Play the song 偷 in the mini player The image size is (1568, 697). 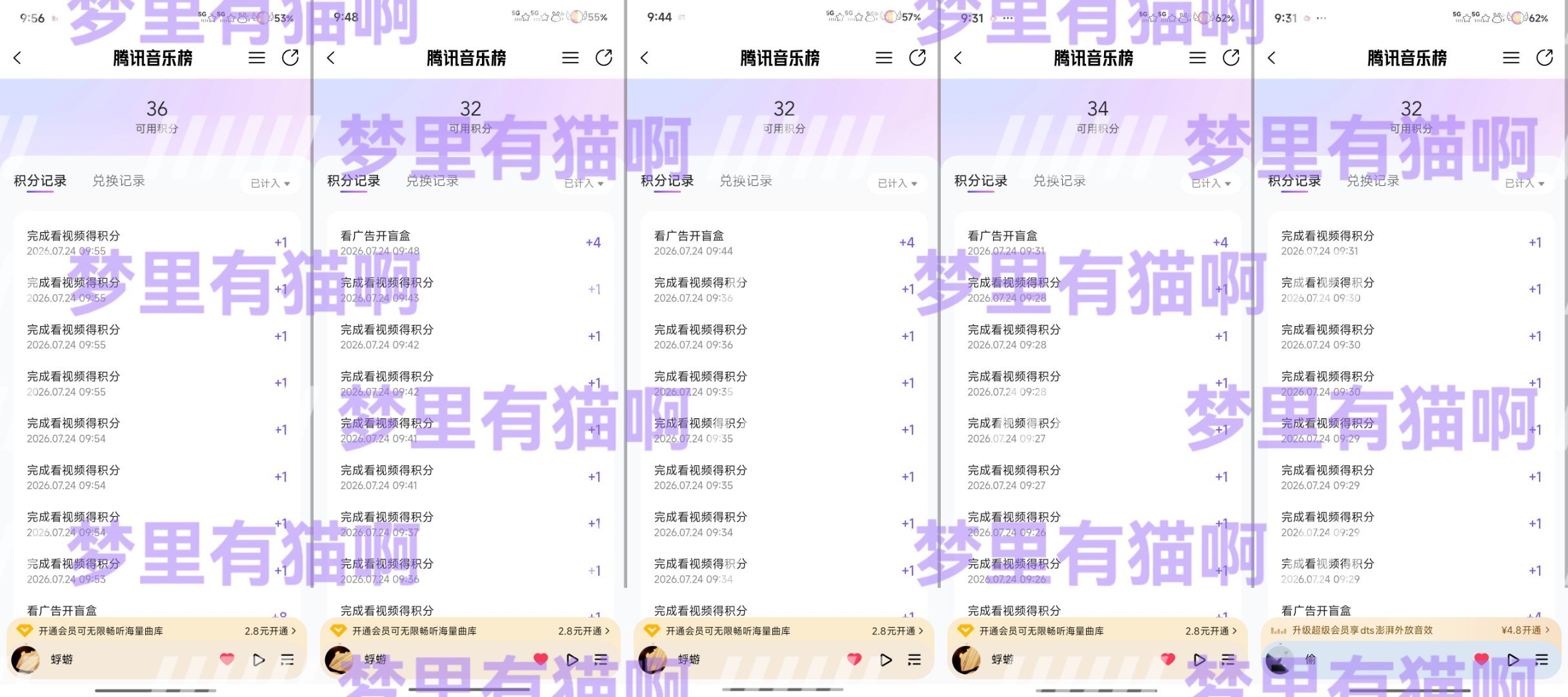pyautogui.click(x=1513, y=660)
